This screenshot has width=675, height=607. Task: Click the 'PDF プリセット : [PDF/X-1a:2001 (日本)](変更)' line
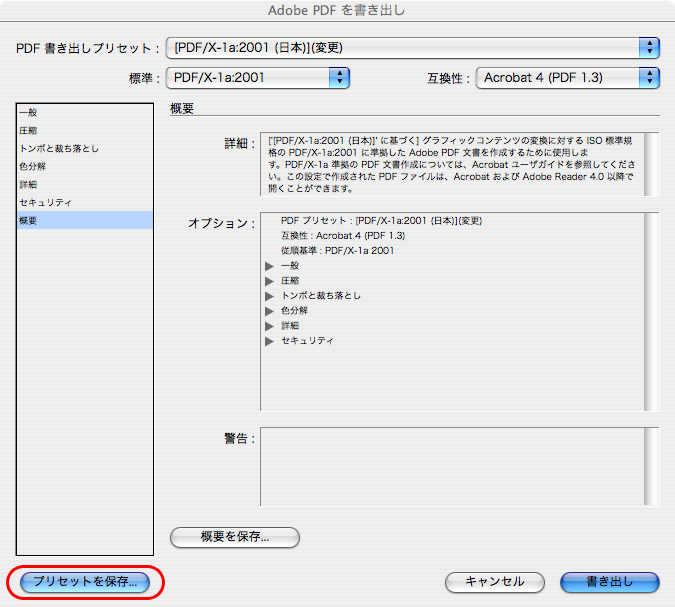[x=381, y=221]
